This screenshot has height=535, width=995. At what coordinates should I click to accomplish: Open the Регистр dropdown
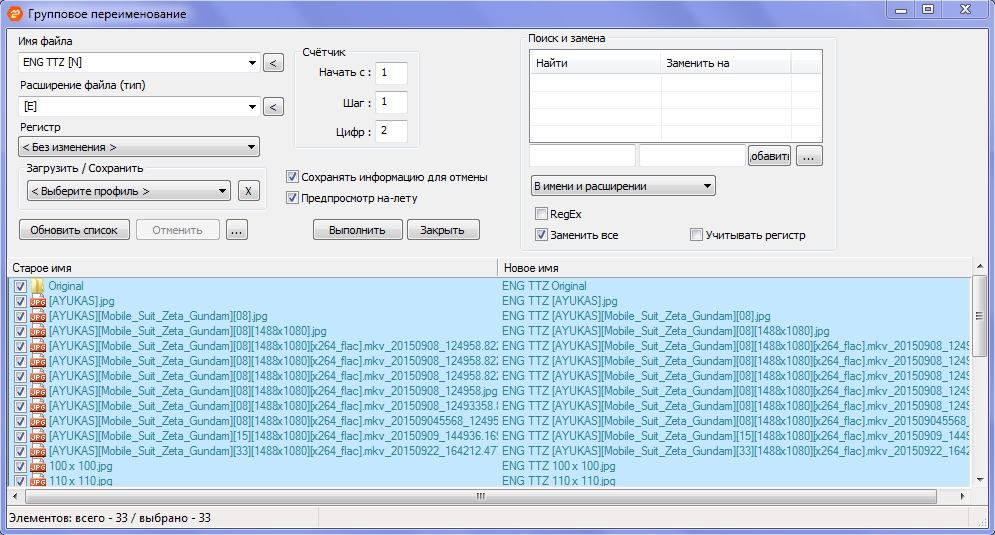click(139, 147)
